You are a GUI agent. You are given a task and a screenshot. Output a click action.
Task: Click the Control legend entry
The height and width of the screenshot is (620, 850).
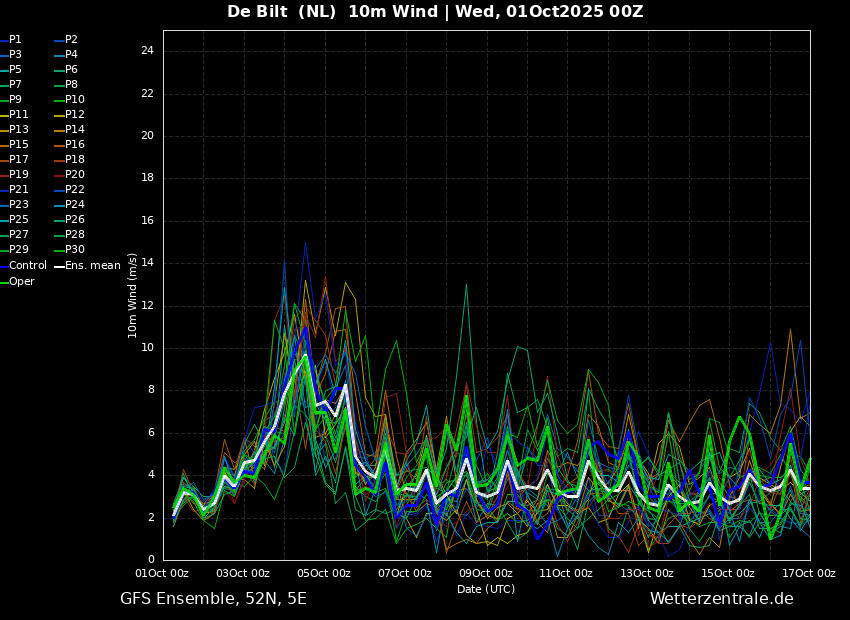pos(23,266)
